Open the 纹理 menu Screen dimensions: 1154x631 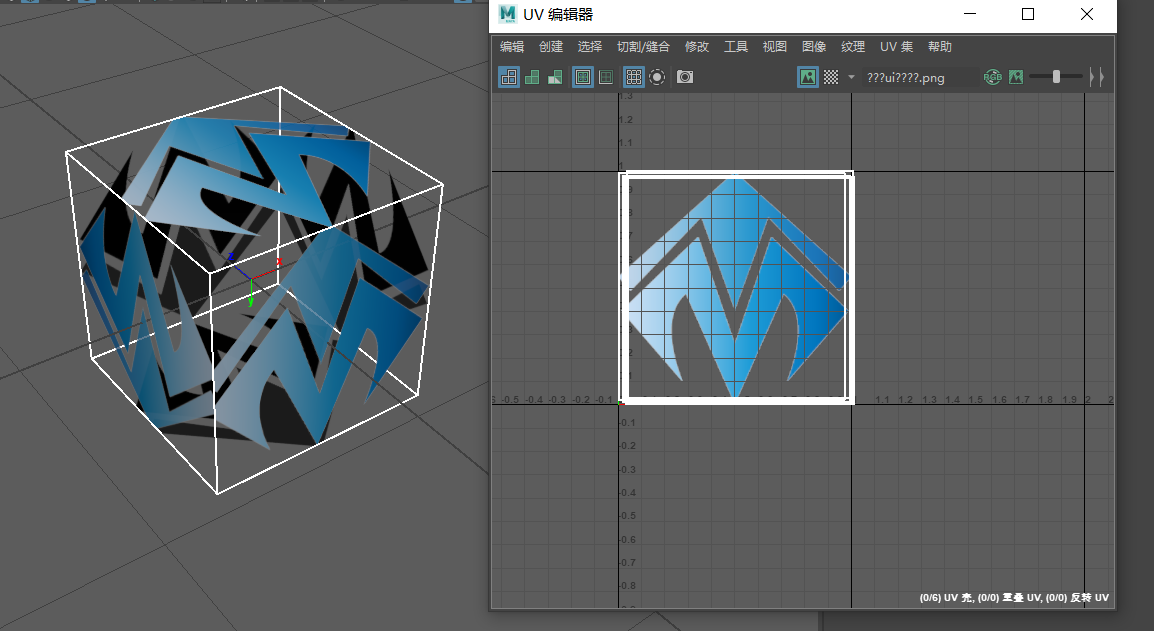pyautogui.click(x=853, y=46)
